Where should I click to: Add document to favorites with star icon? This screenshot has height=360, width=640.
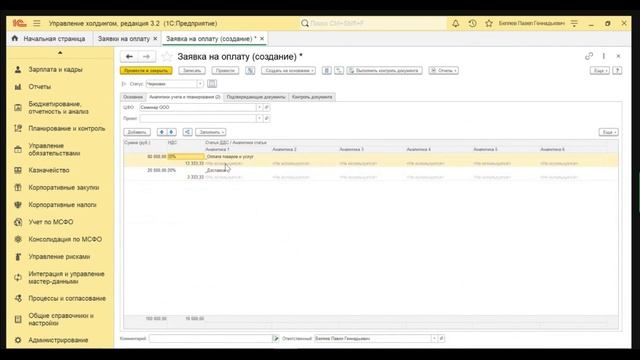click(167, 56)
